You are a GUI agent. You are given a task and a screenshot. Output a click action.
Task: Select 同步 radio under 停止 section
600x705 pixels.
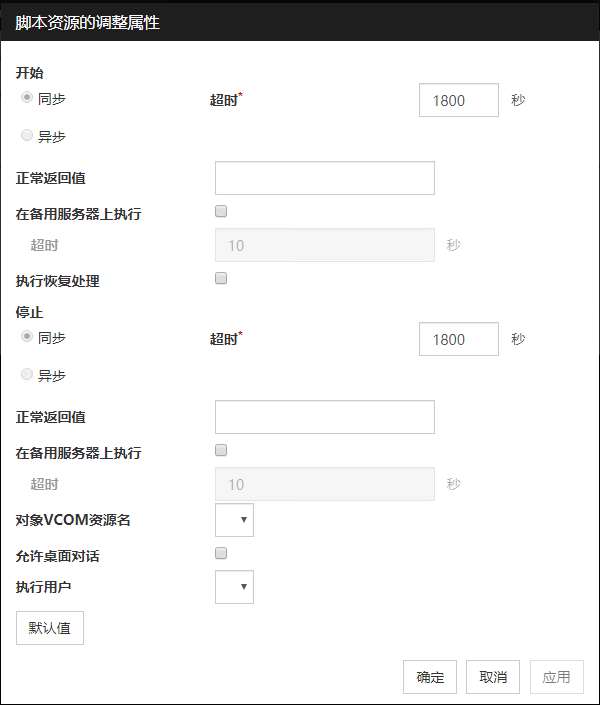tap(27, 338)
